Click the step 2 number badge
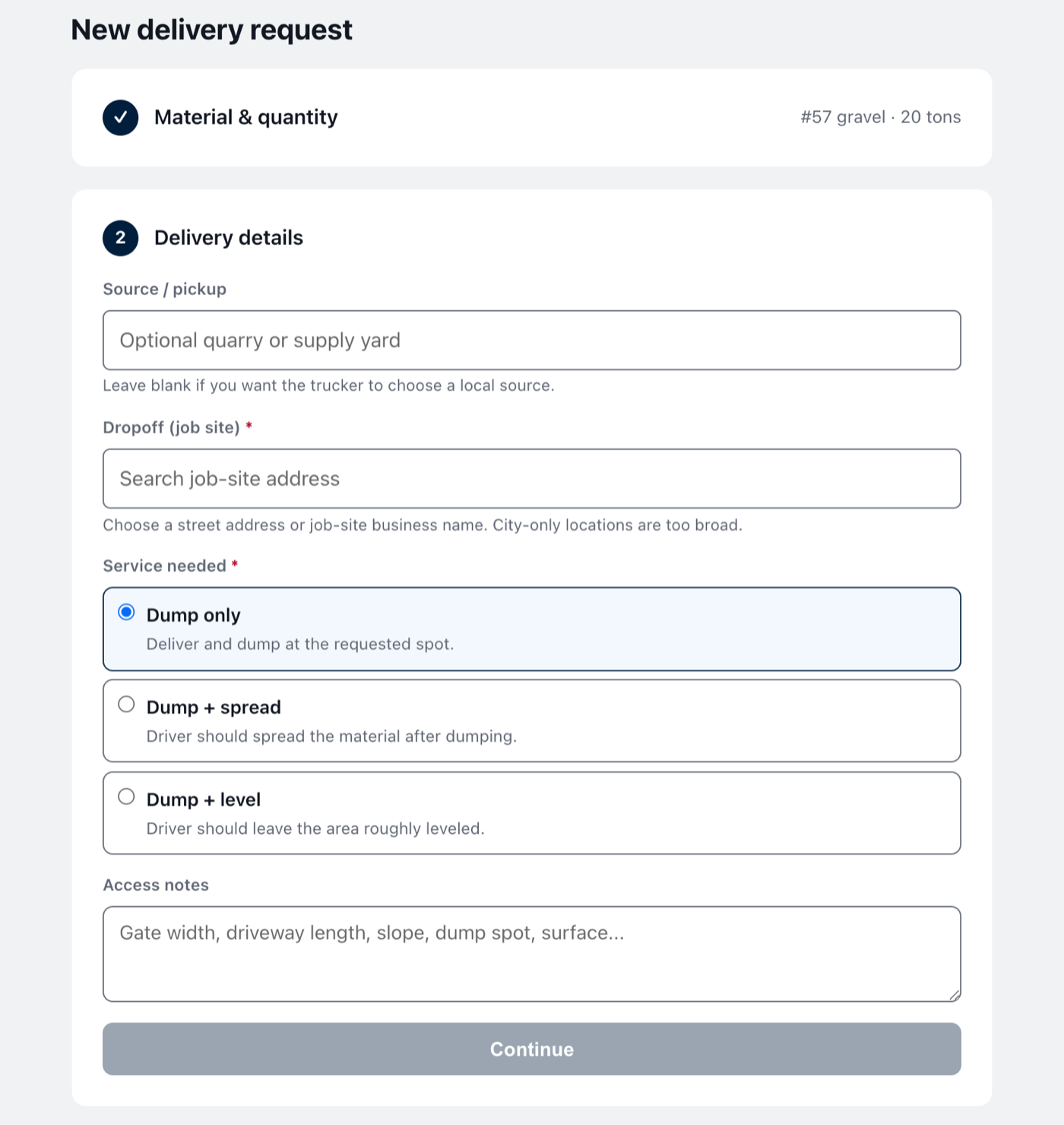This screenshot has width=1064, height=1125. point(120,238)
